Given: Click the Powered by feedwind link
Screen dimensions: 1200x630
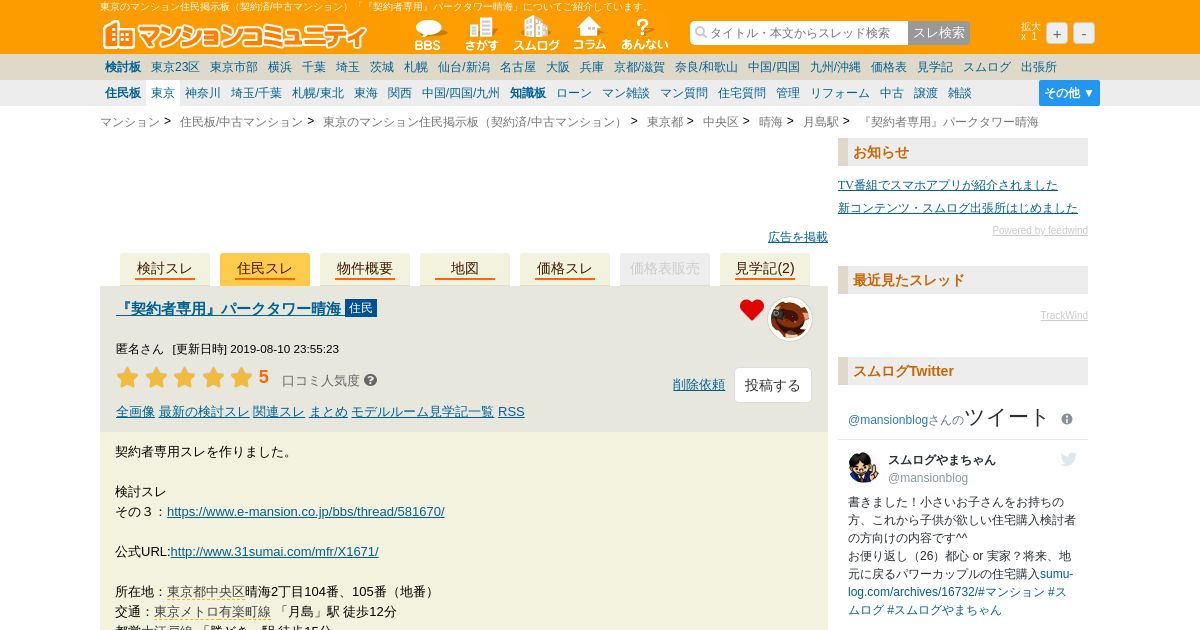Looking at the screenshot, I should pos(1040,231).
